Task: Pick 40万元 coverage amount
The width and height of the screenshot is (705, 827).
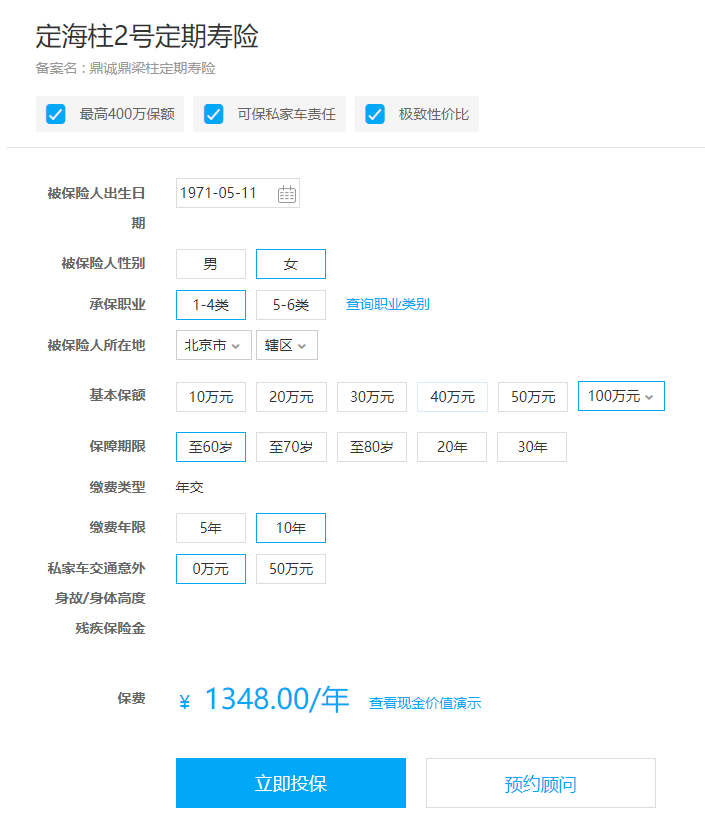Action: [452, 397]
